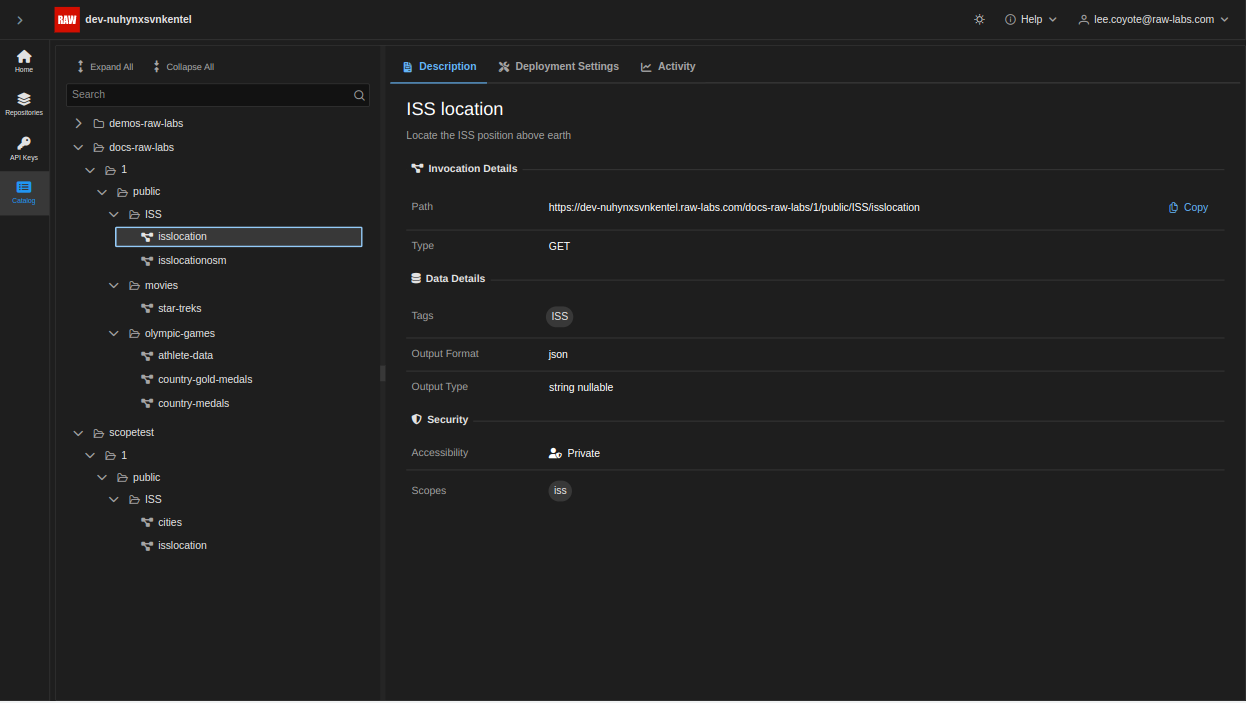
Task: Expand the demos-raw-labs folder chevron
Action: [78, 123]
